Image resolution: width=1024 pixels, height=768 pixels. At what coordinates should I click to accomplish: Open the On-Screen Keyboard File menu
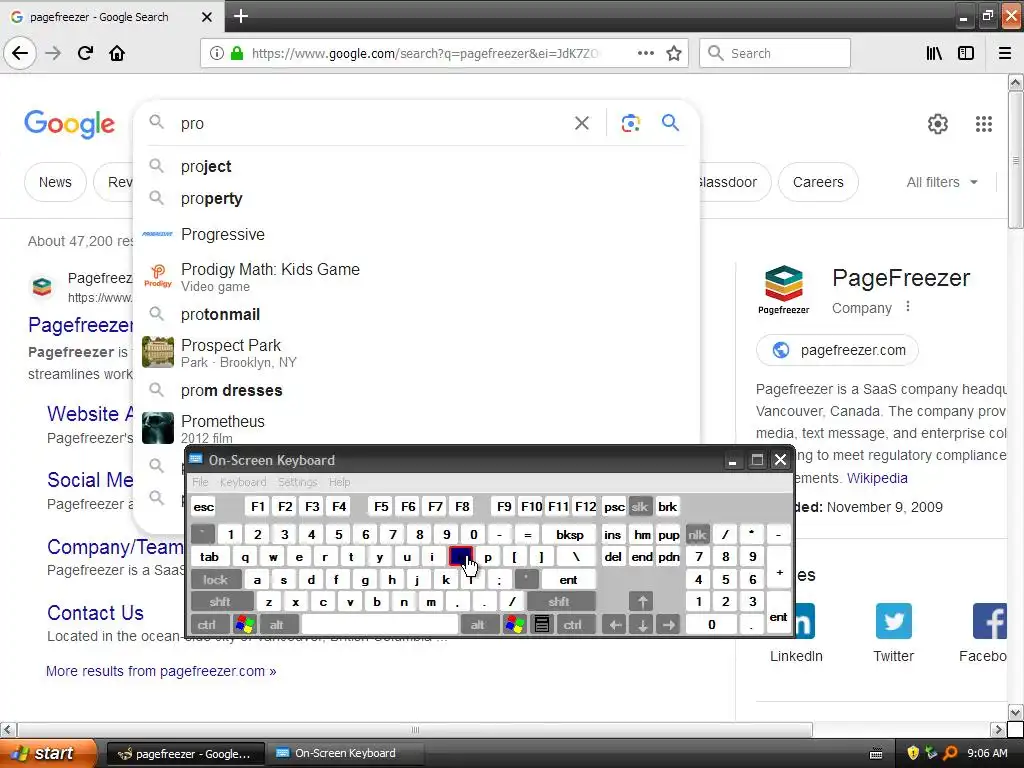click(200, 482)
